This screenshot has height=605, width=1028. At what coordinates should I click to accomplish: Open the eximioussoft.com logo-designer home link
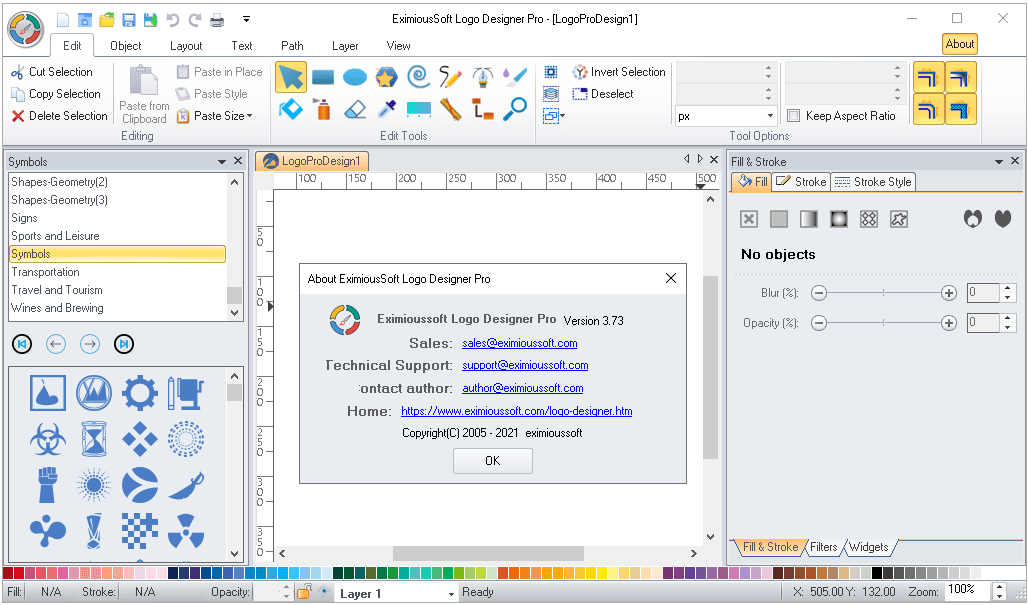[x=517, y=411]
